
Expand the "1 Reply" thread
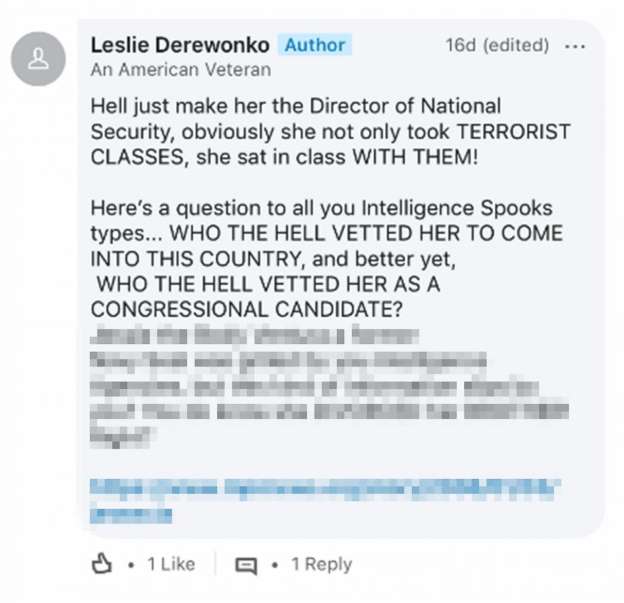point(322,565)
